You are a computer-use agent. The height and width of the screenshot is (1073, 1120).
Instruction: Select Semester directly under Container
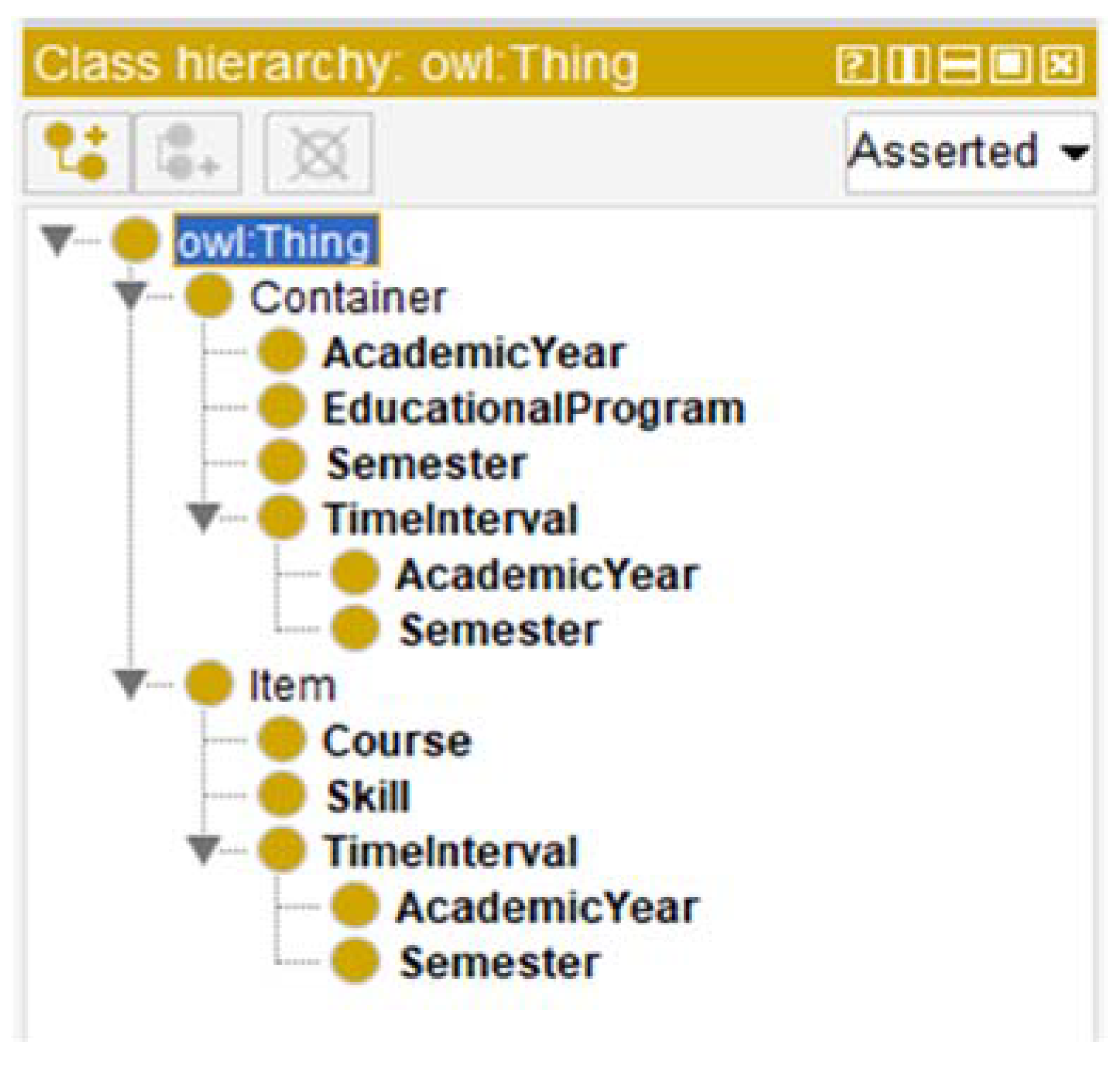(426, 464)
